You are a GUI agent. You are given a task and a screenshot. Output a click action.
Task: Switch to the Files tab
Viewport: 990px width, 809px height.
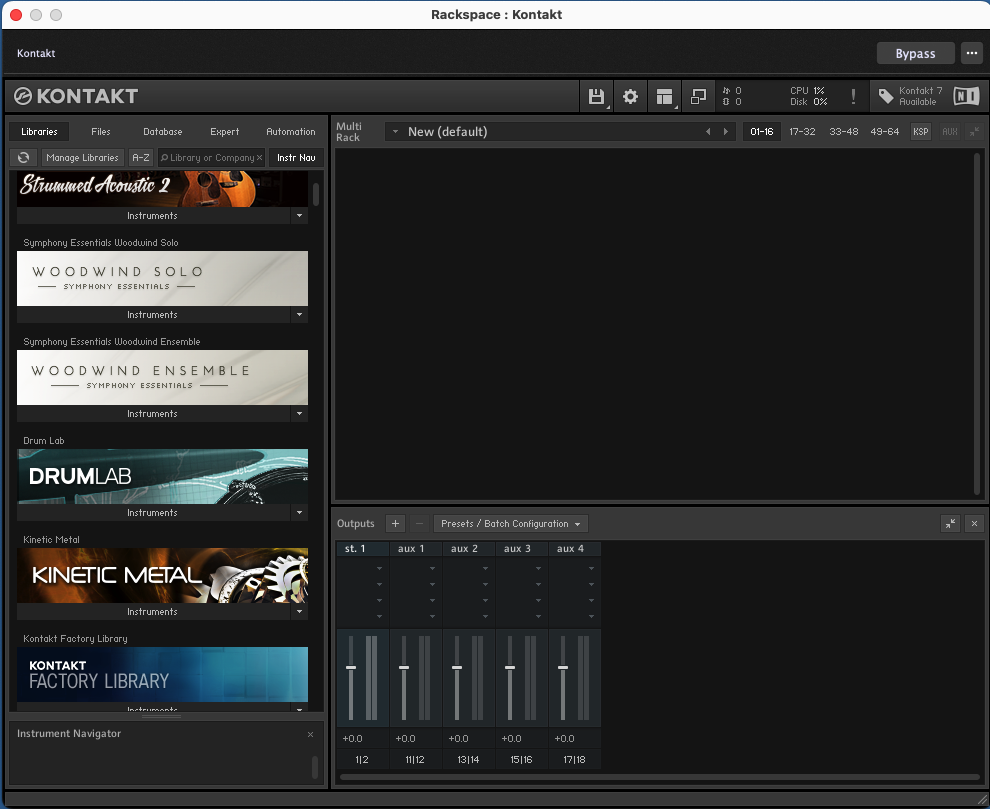(x=101, y=131)
